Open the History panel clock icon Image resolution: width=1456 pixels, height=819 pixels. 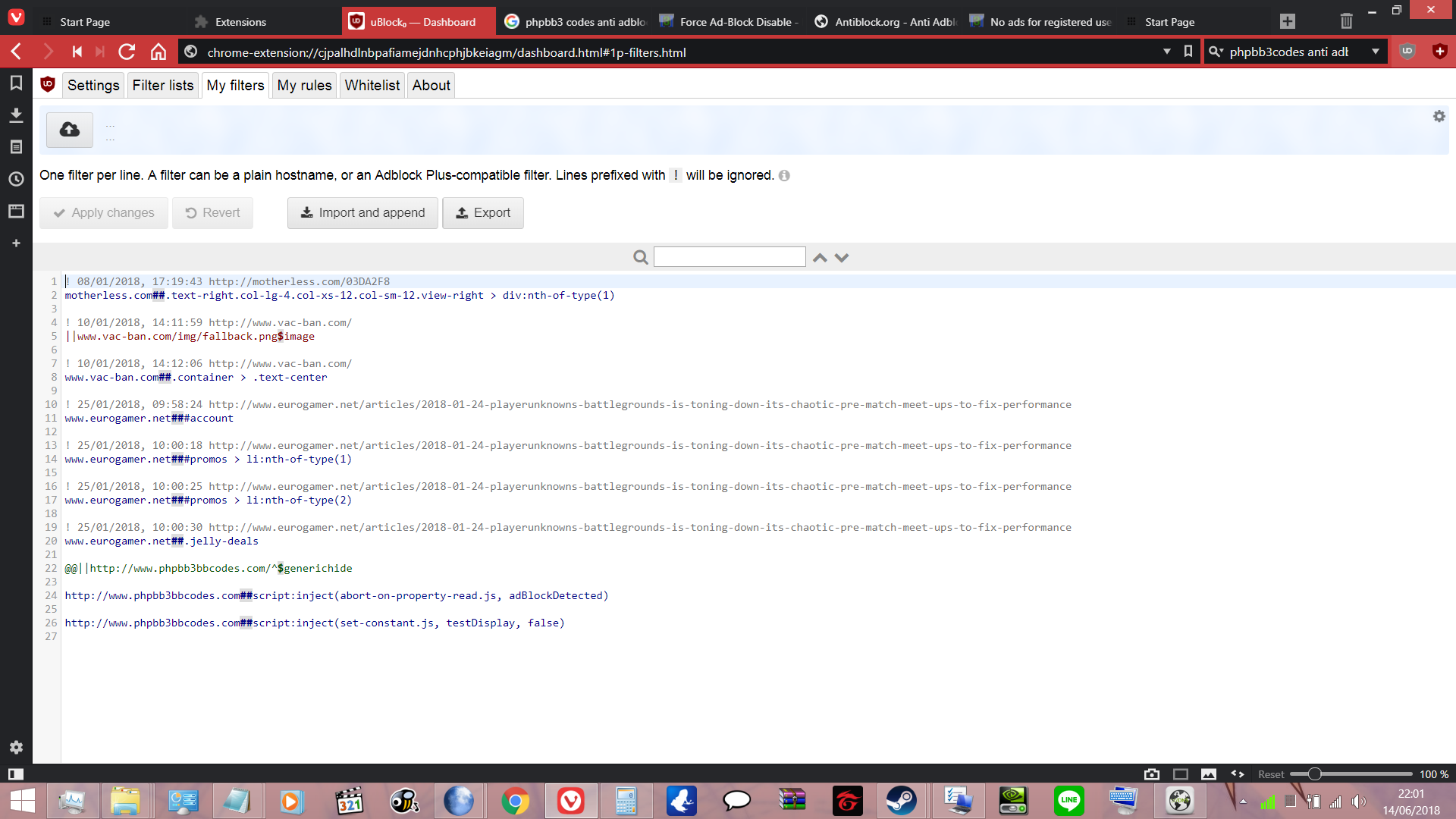16,179
